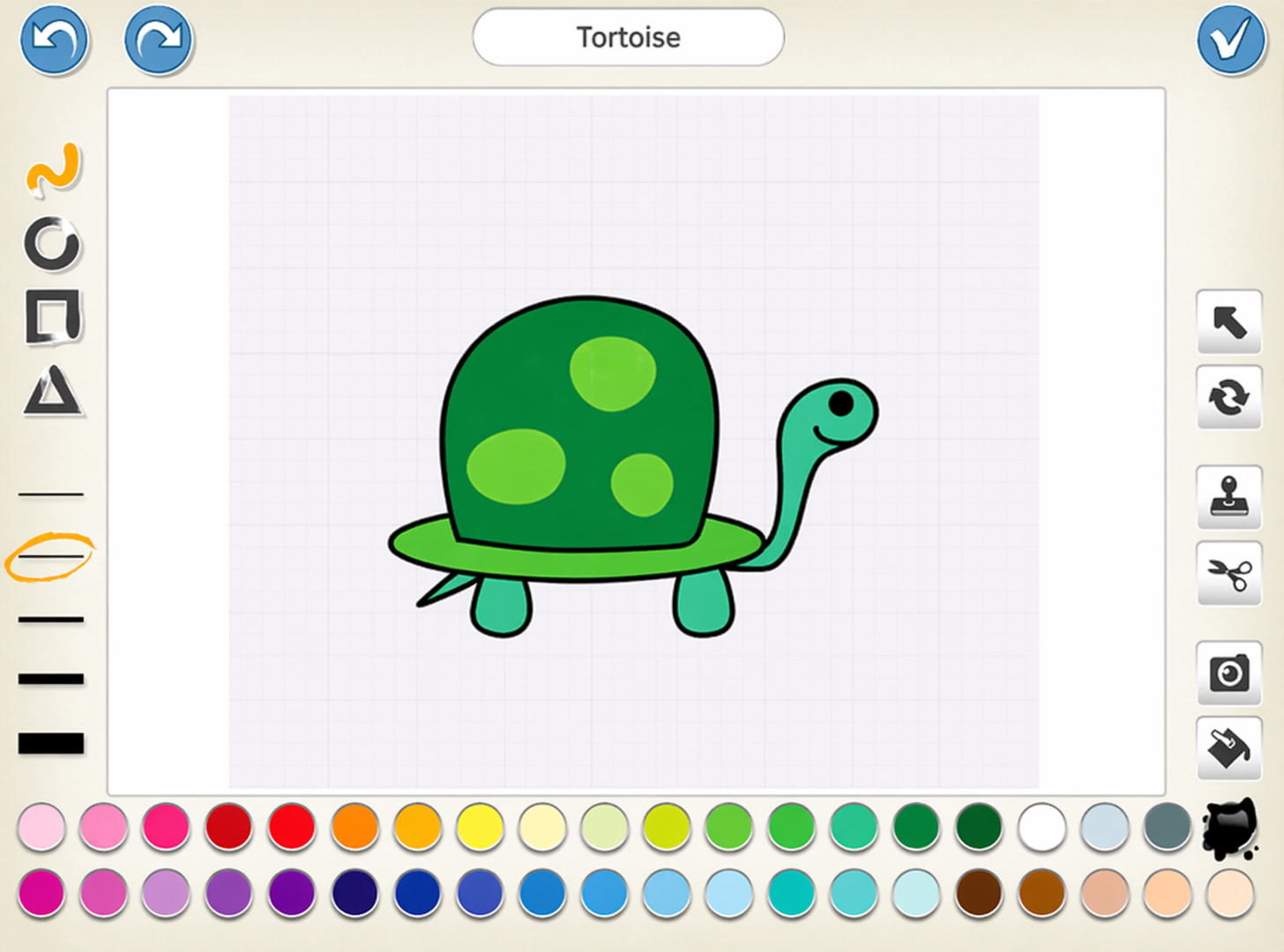1284x952 pixels.
Task: Pick the bright red color swatch
Action: (x=291, y=827)
